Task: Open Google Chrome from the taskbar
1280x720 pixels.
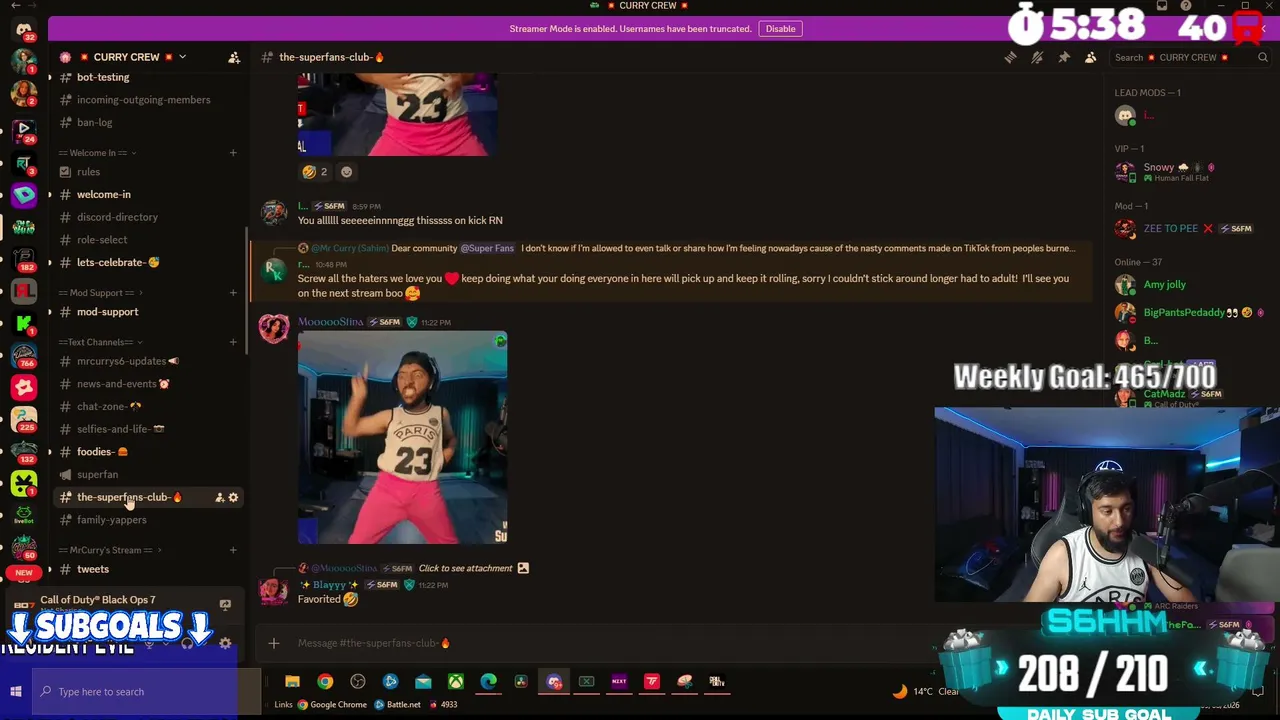Action: pyautogui.click(x=325, y=682)
